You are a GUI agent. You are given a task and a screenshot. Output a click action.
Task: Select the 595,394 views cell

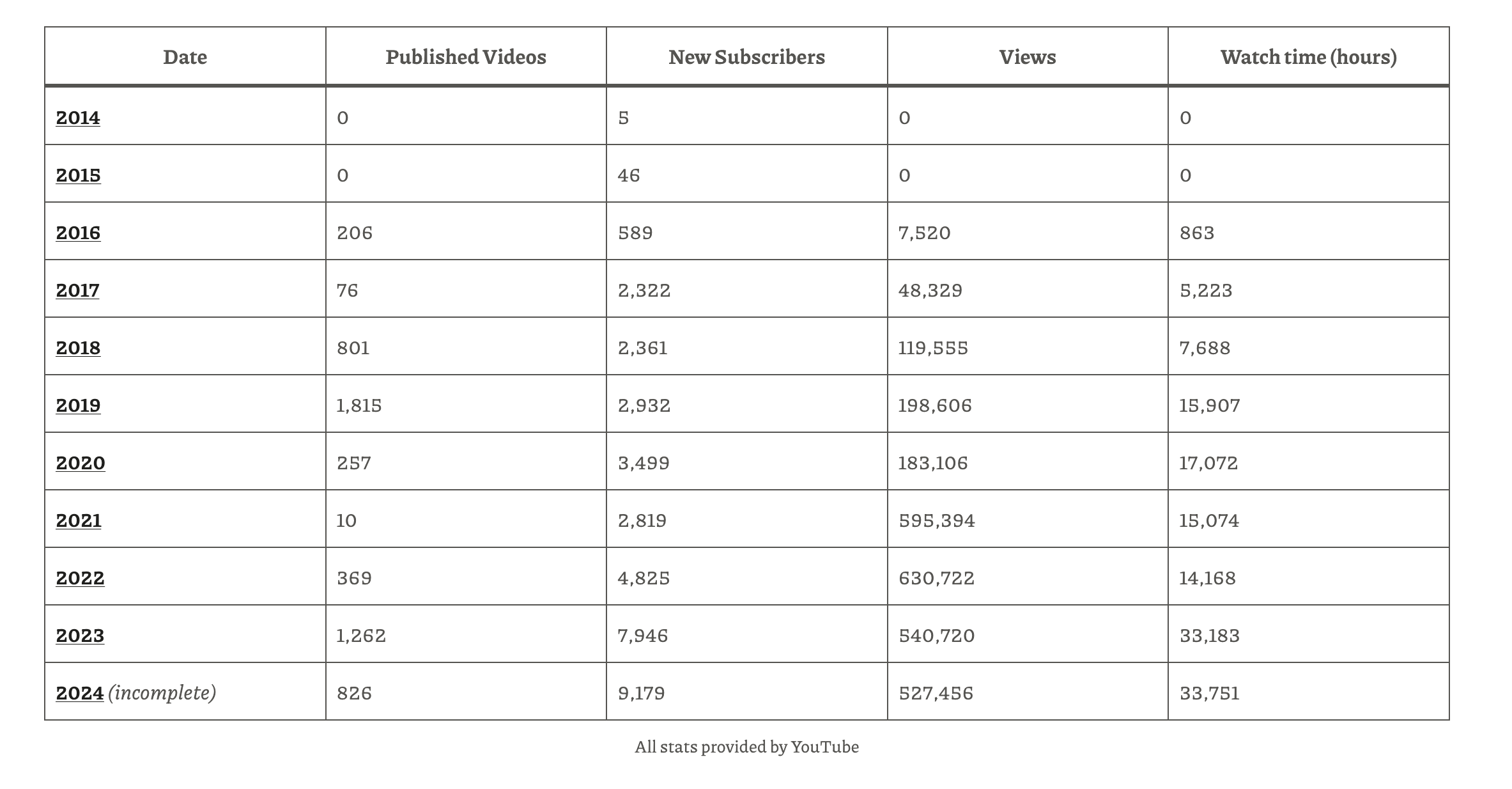(x=1028, y=519)
